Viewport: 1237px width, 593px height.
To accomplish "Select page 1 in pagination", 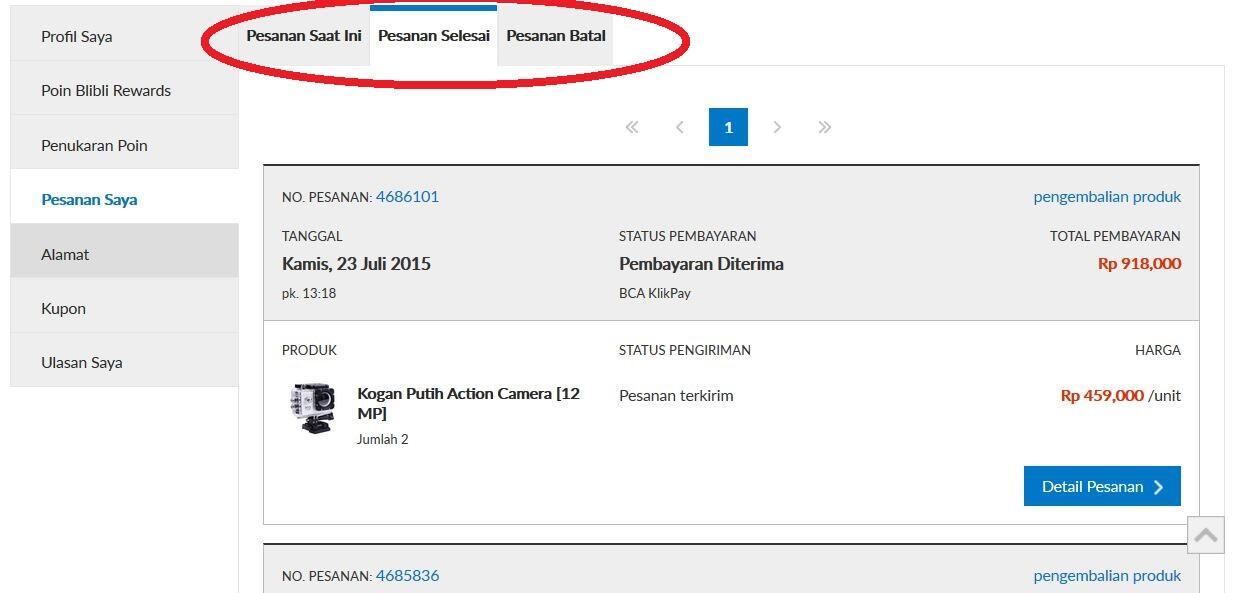I will pyautogui.click(x=728, y=127).
